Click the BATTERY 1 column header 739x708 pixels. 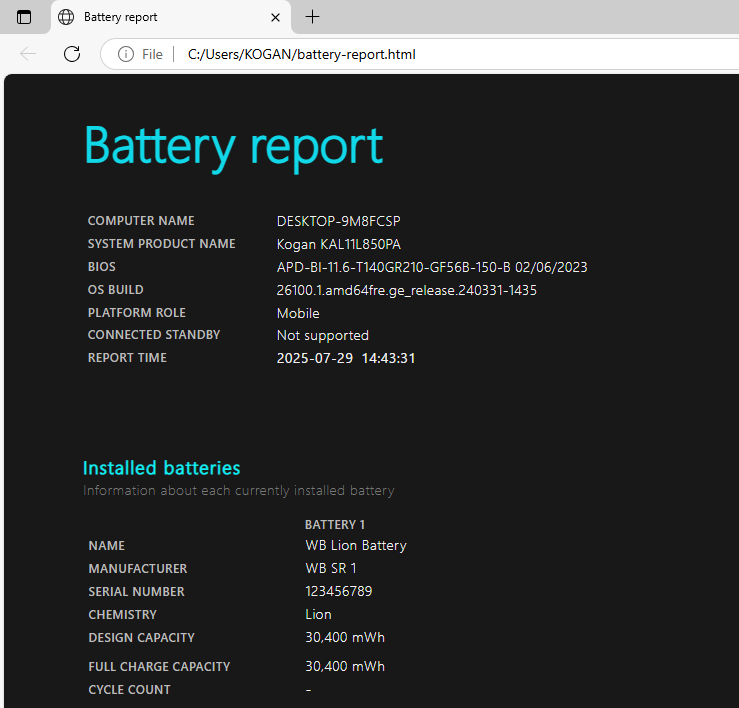click(x=335, y=524)
